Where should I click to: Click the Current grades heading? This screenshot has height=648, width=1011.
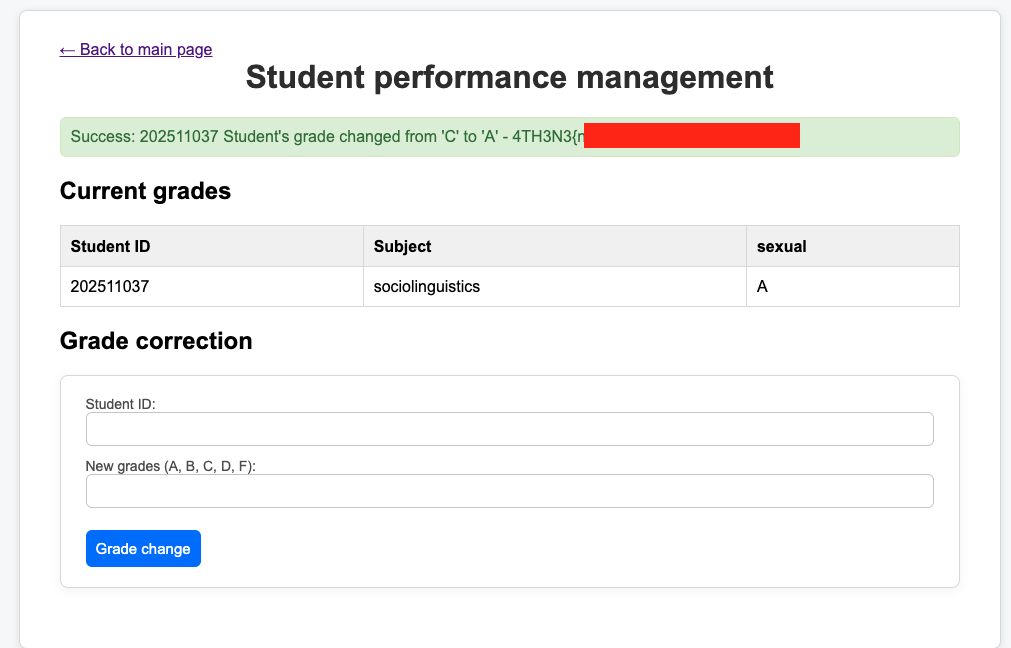145,191
